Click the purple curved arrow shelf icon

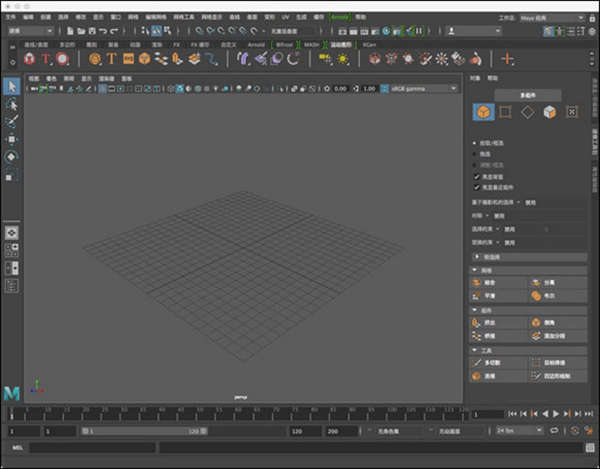(243, 59)
